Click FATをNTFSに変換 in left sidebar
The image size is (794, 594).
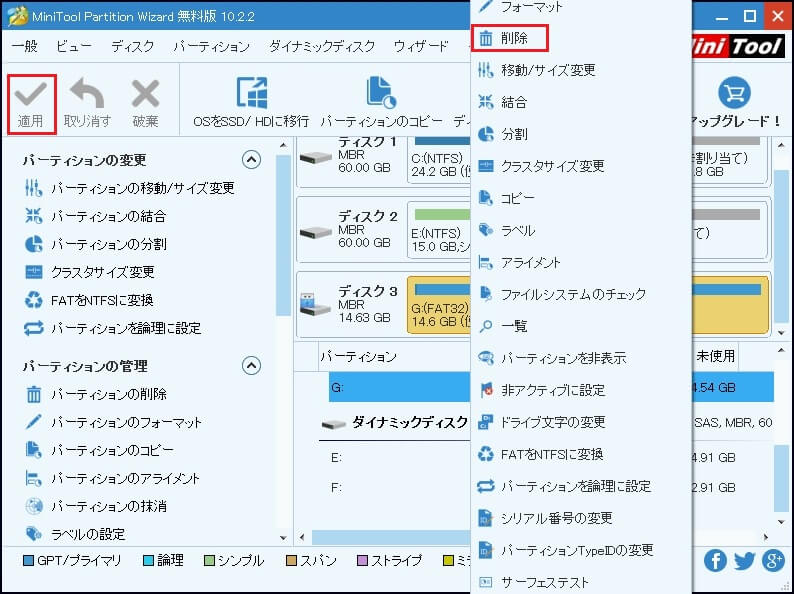[101, 300]
